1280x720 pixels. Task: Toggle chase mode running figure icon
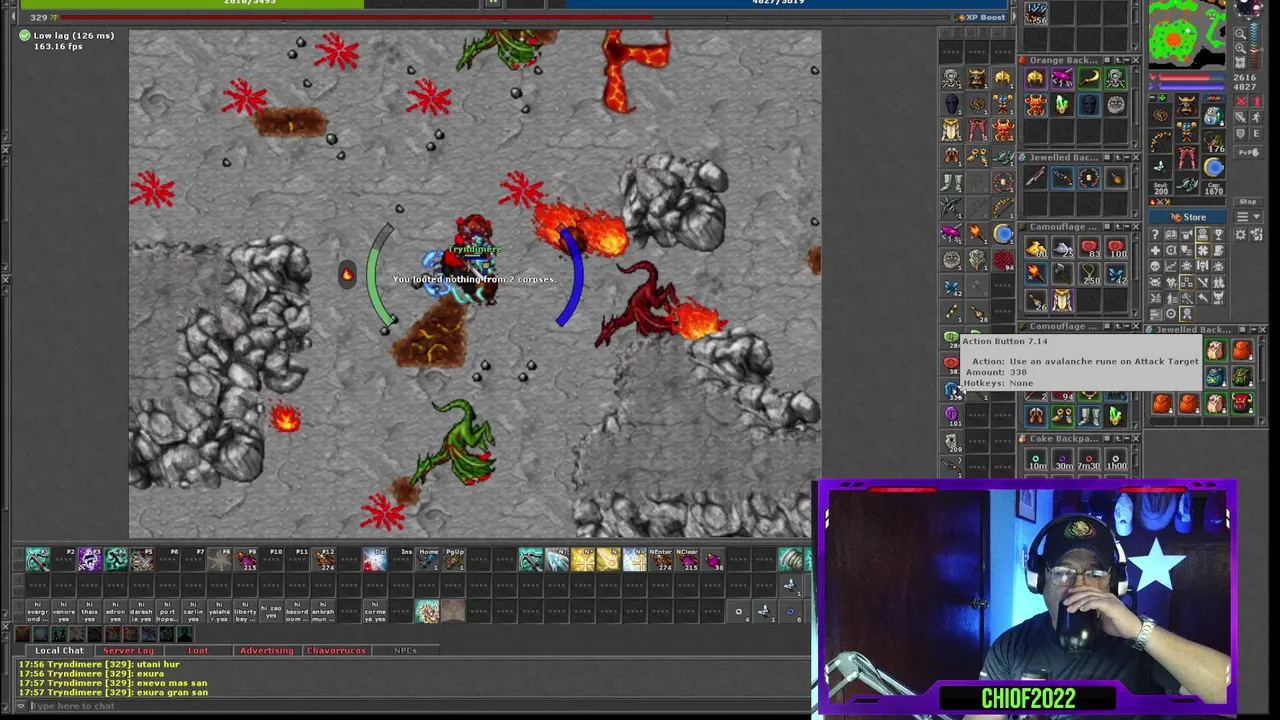(1256, 117)
